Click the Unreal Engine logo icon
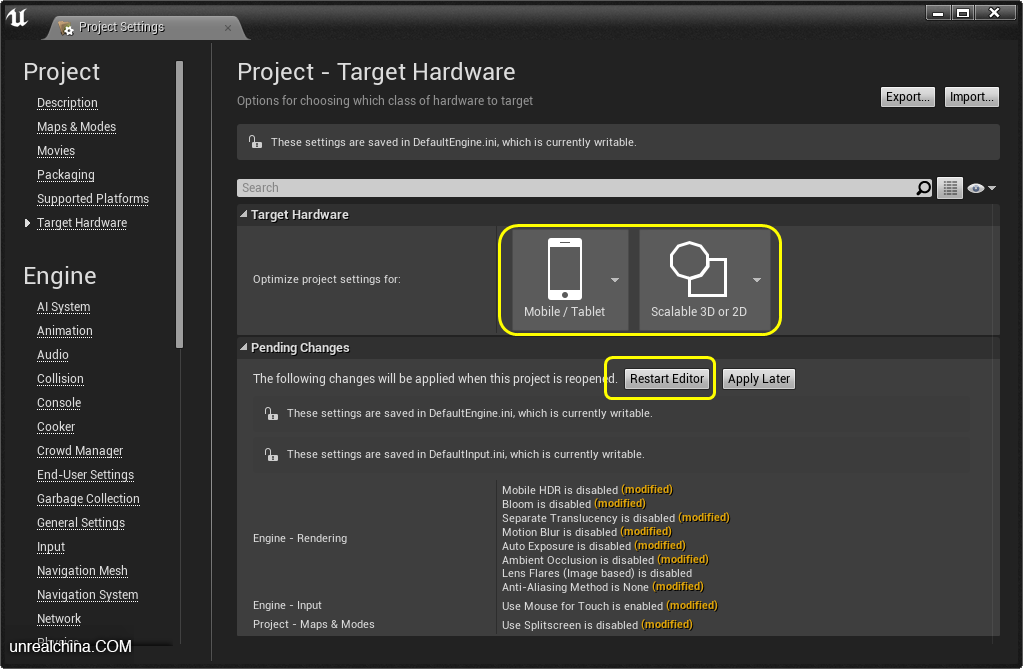The width and height of the screenshot is (1023, 669). [x=17, y=17]
